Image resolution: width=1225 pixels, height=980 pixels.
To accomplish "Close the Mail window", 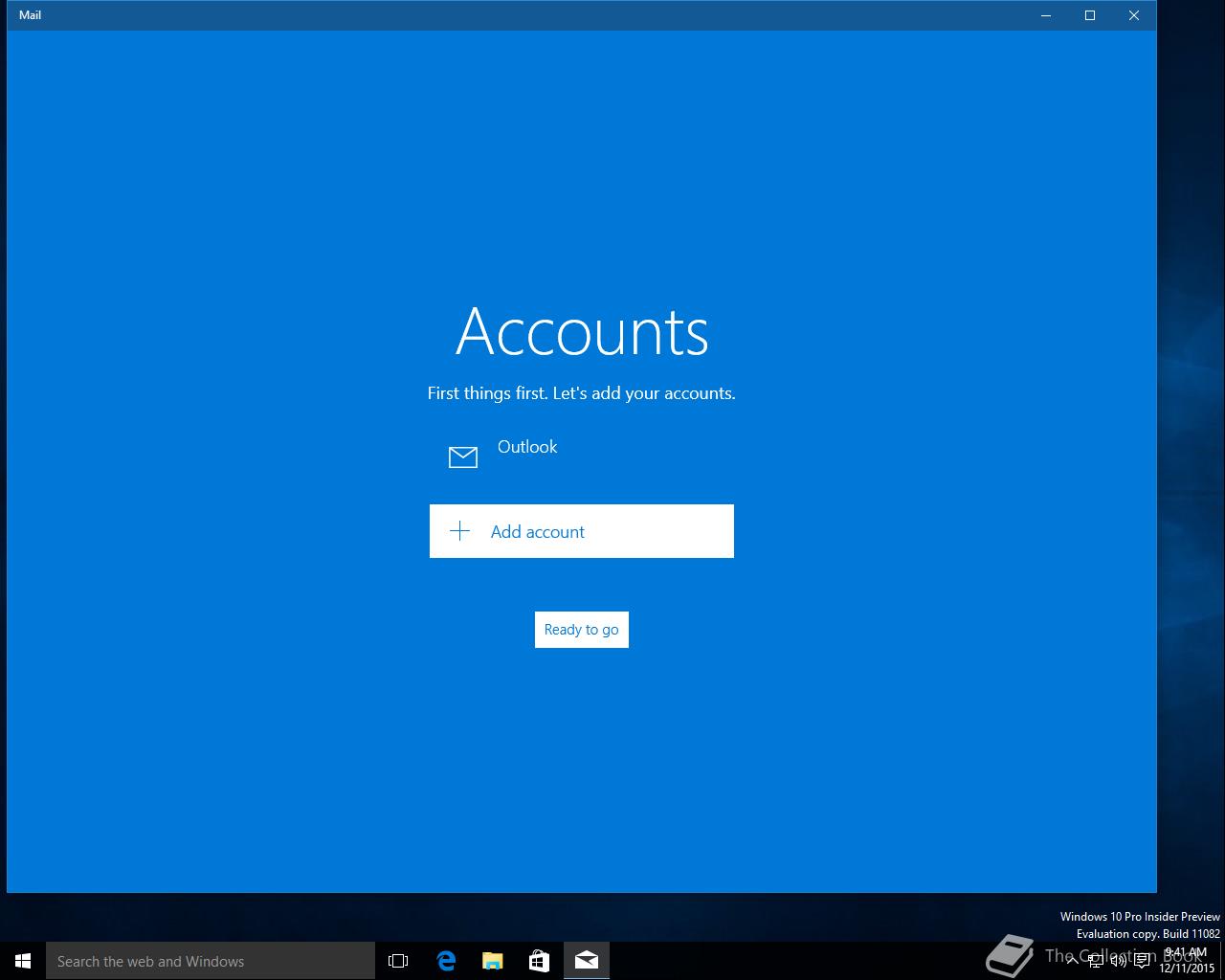I will point(1134,15).
